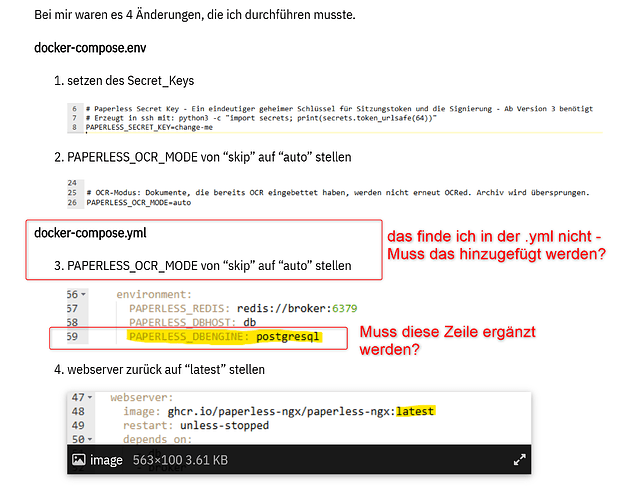Expand the webserver image to full size

[x=519, y=459]
